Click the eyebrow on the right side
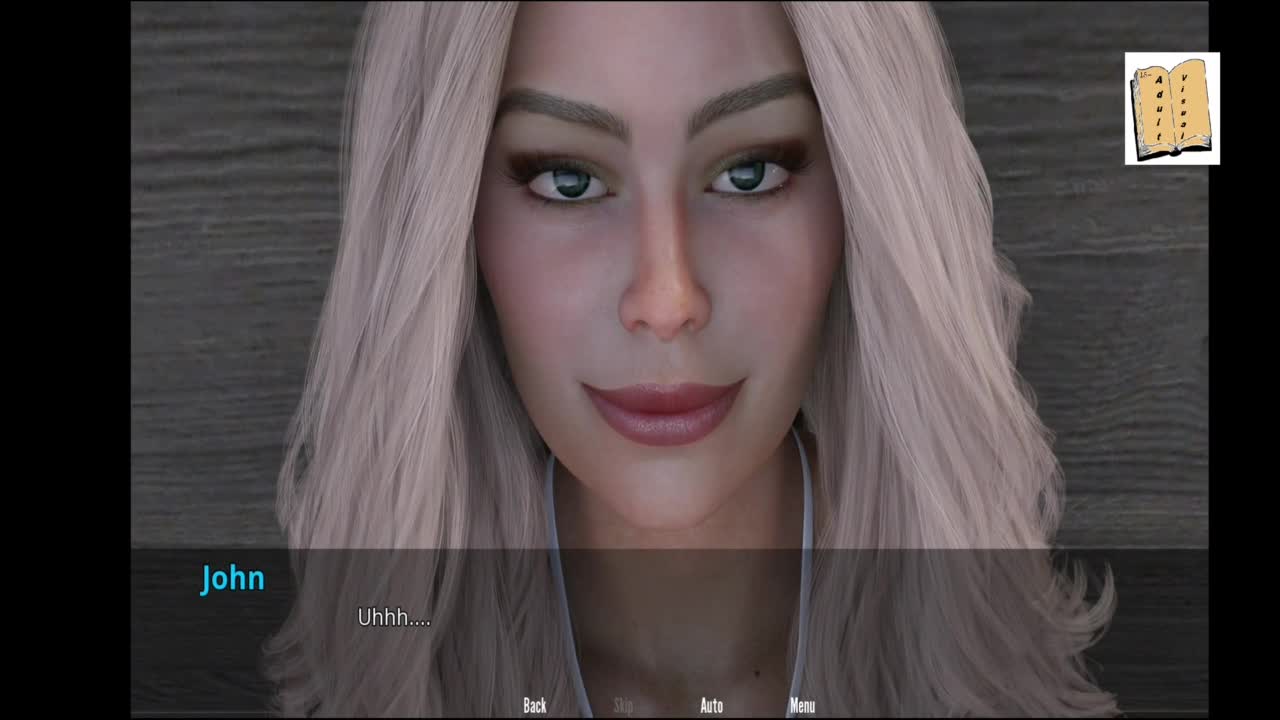Screen dimensions: 1280x720 point(752,97)
